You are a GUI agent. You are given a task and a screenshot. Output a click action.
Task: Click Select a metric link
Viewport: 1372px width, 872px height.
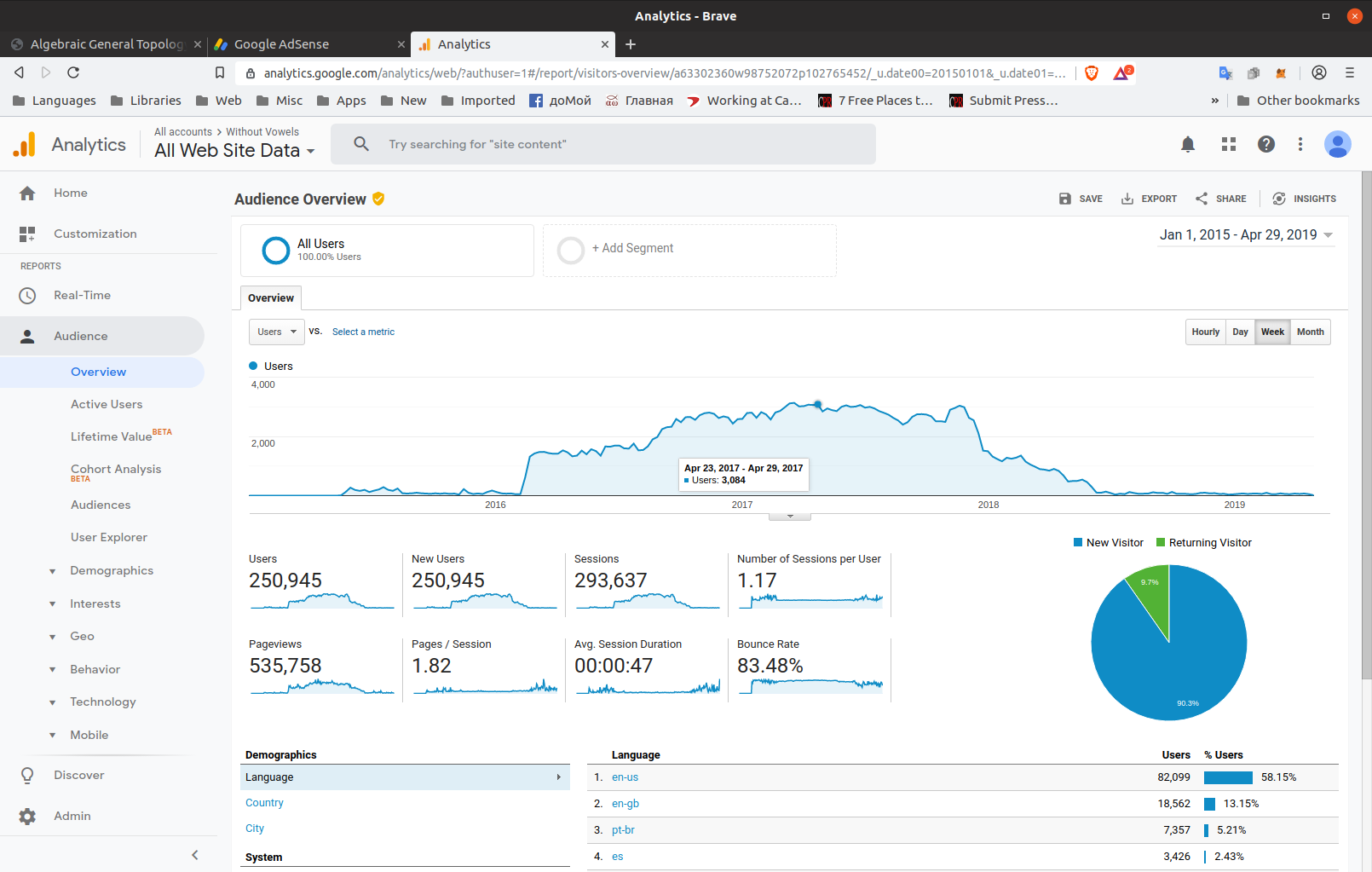(x=363, y=332)
